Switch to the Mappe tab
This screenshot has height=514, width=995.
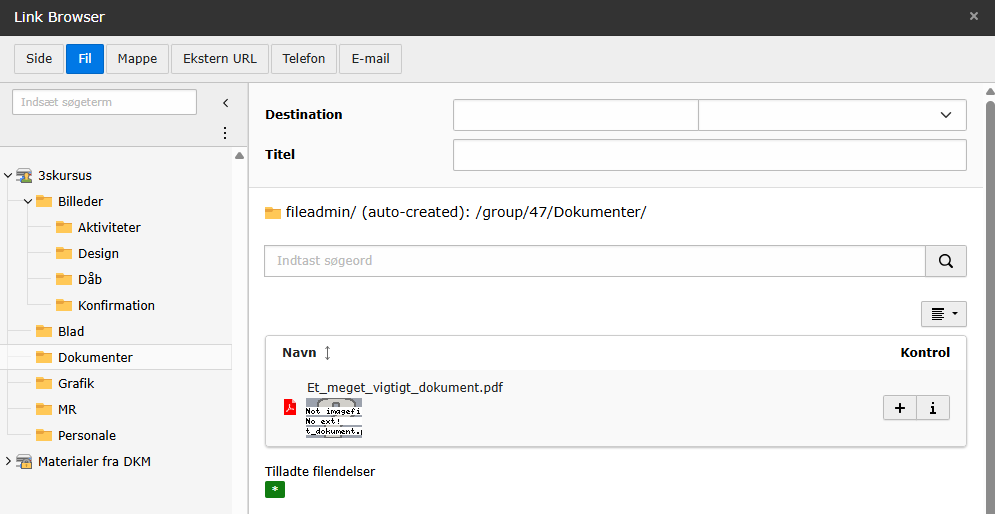pyautogui.click(x=137, y=59)
